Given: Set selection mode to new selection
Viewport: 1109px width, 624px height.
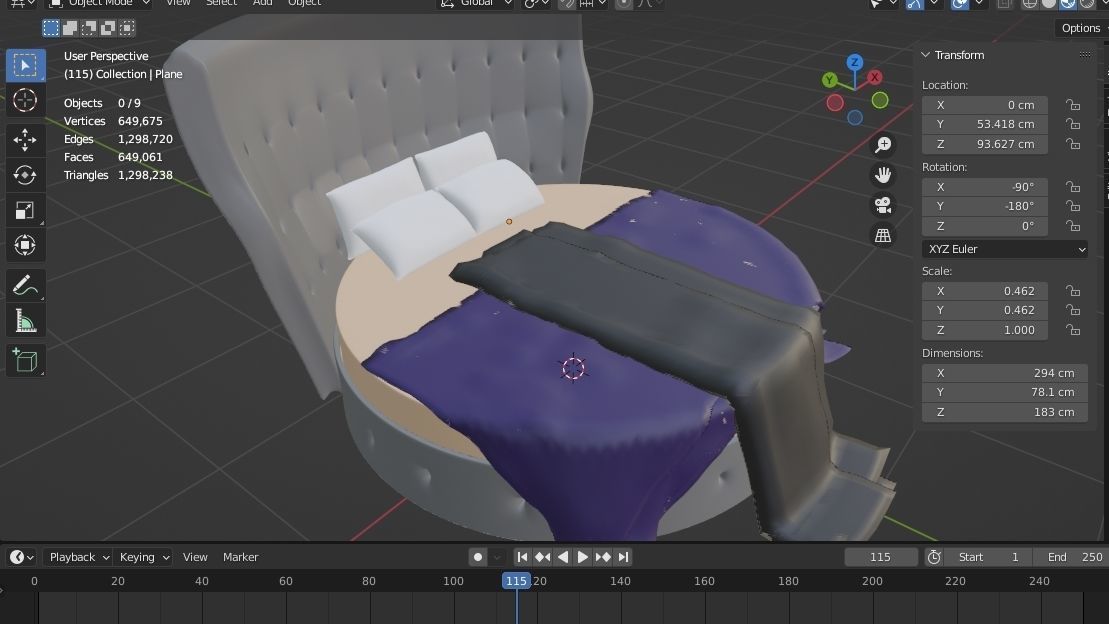Looking at the screenshot, I should 51,28.
